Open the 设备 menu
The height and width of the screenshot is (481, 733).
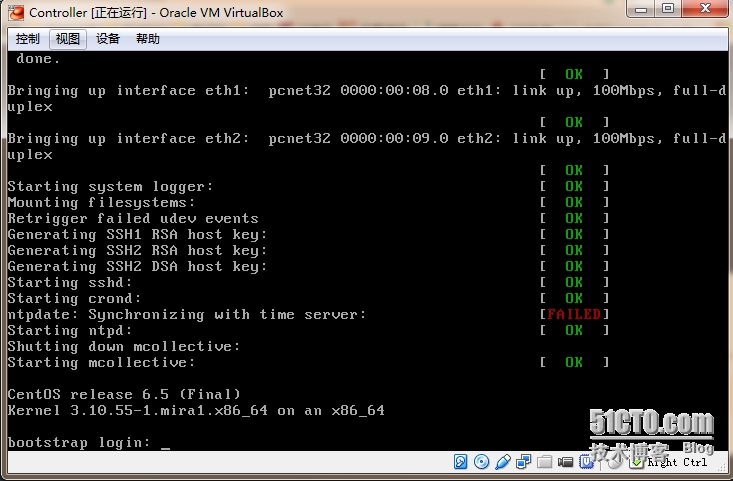(x=108, y=39)
